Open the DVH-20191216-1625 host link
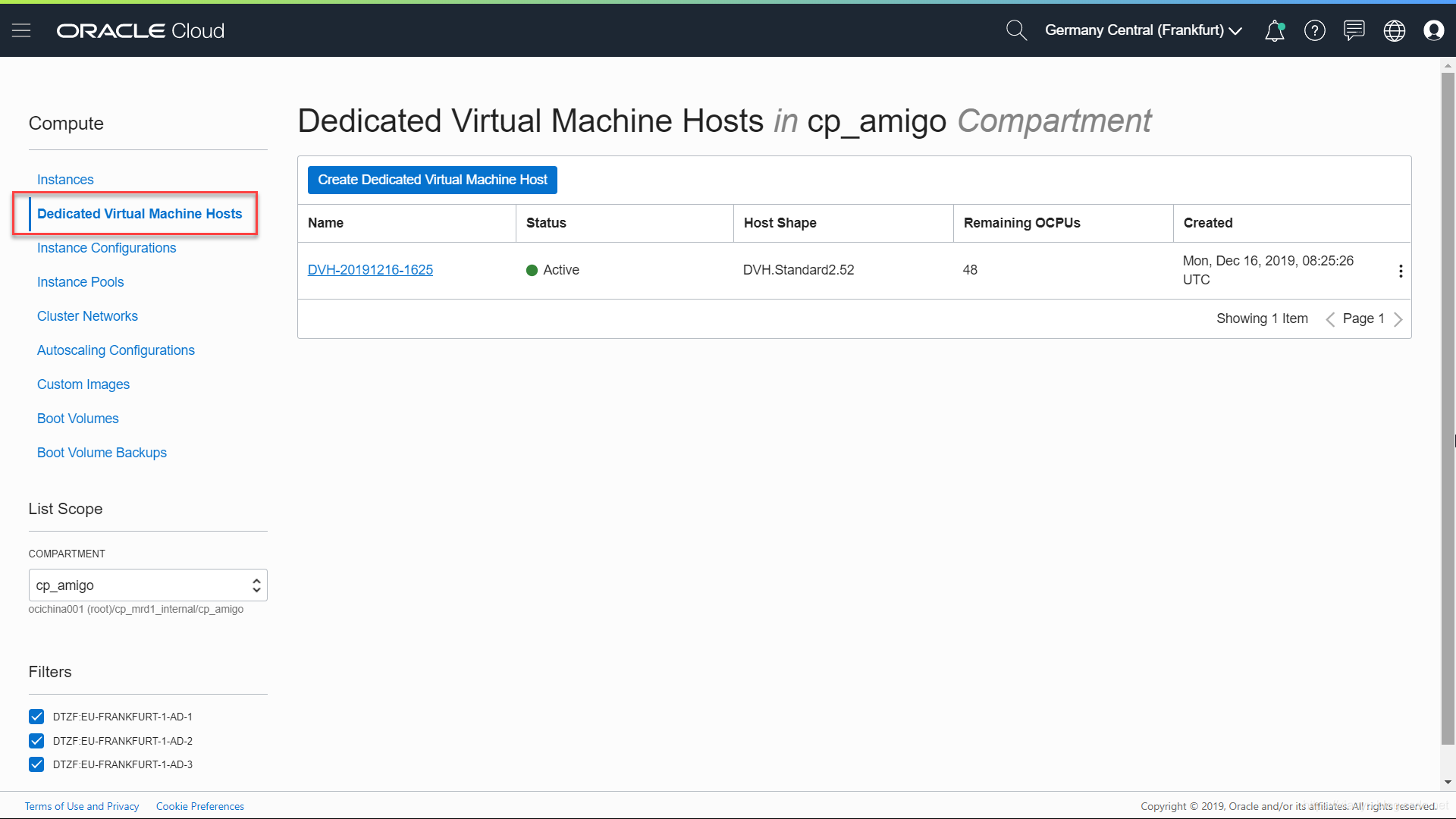This screenshot has width=1456, height=819. [370, 270]
